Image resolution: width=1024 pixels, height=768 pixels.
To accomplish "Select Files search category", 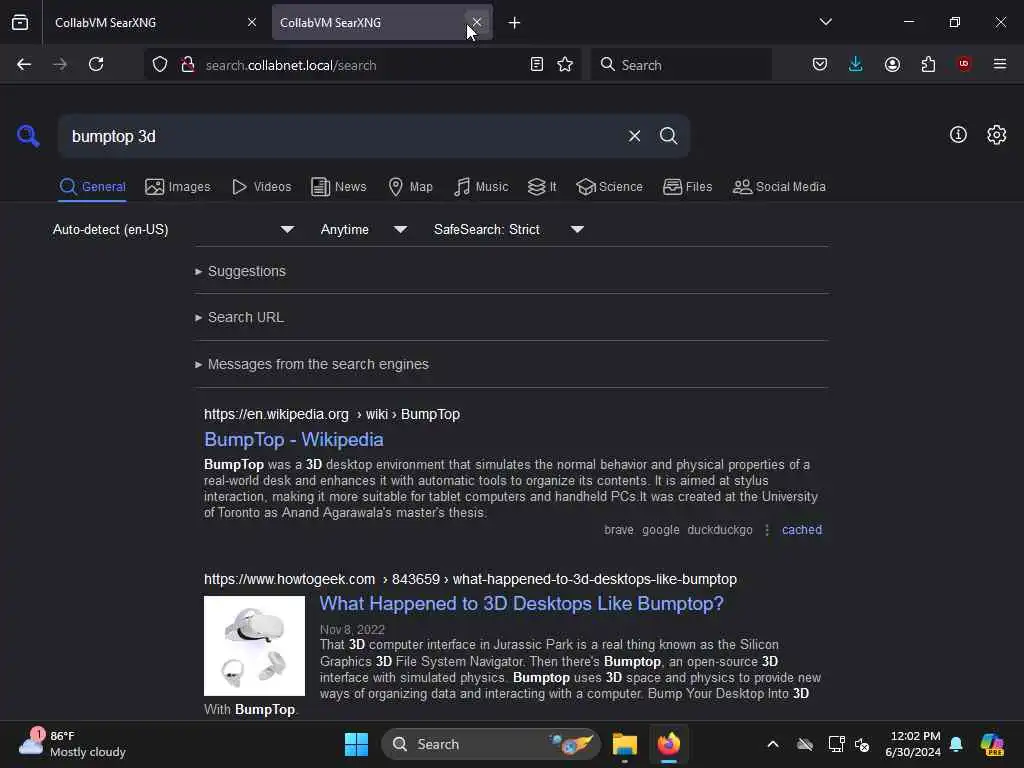I will [x=687, y=187].
